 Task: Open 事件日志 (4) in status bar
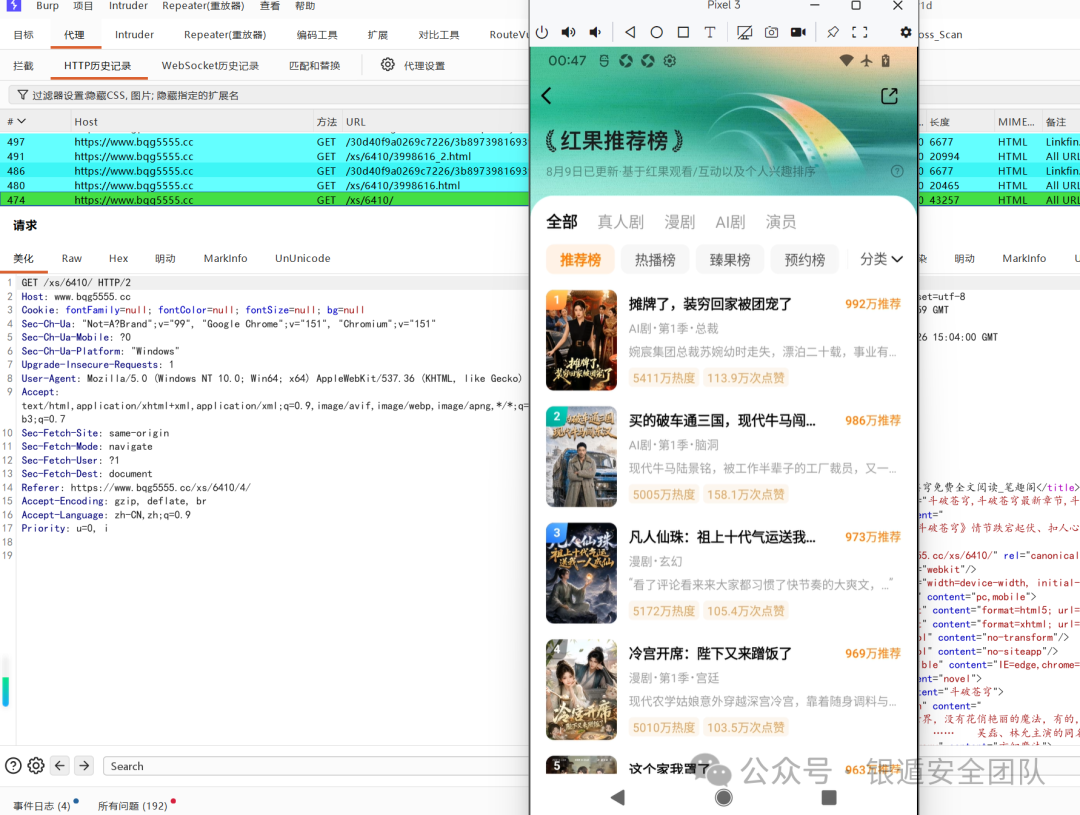coord(41,805)
